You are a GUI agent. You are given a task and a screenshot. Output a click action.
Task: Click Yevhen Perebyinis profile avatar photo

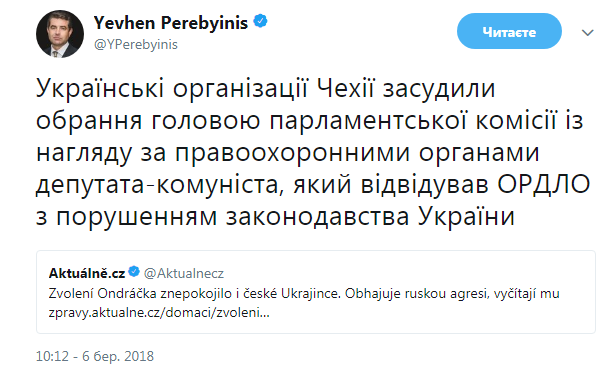[x=60, y=34]
